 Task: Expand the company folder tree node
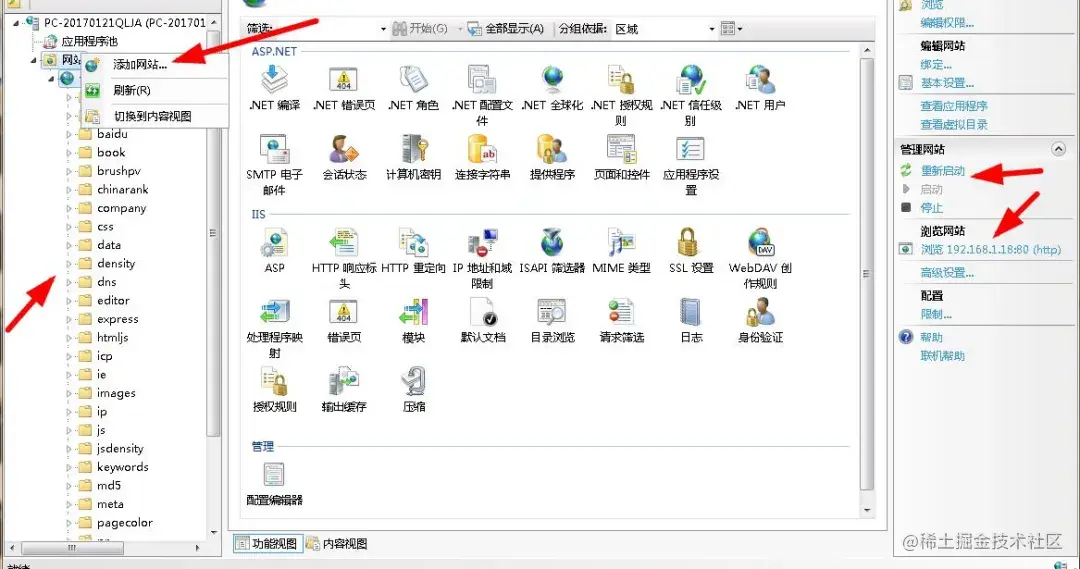coord(69,208)
